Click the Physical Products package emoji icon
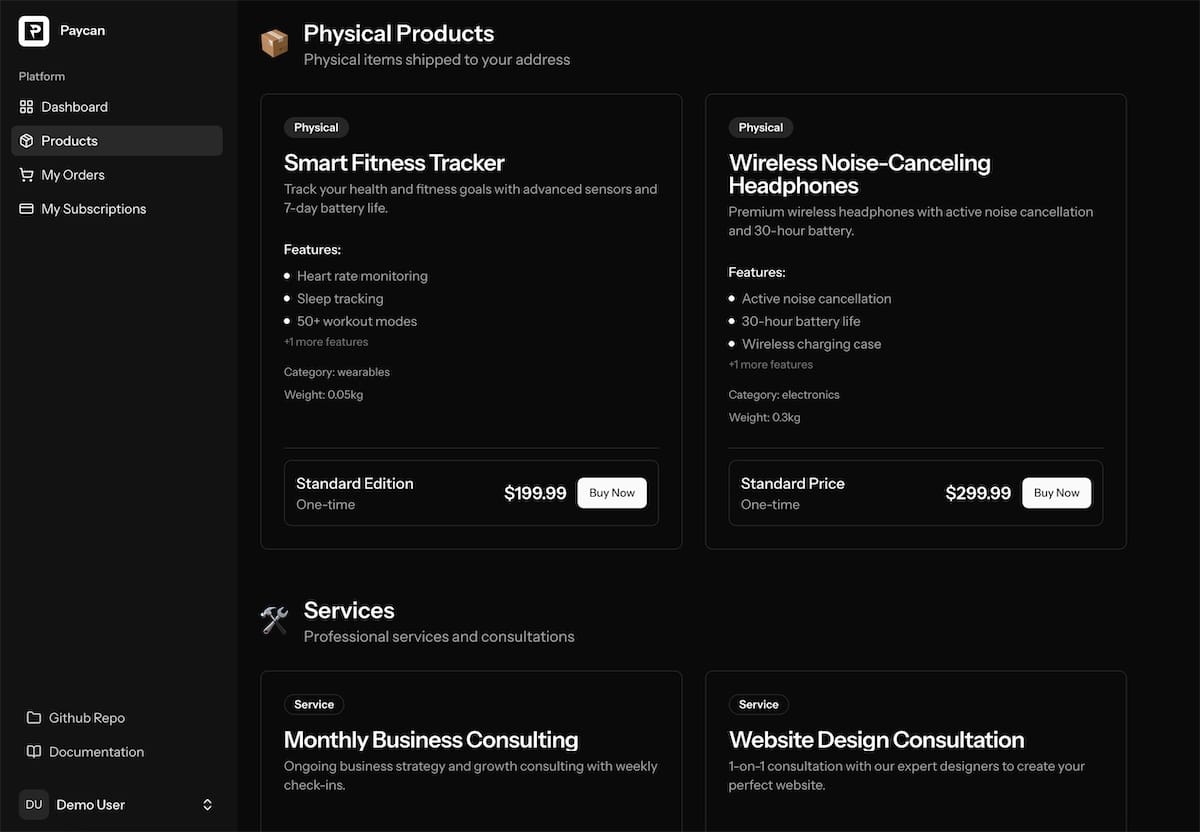 [x=274, y=42]
